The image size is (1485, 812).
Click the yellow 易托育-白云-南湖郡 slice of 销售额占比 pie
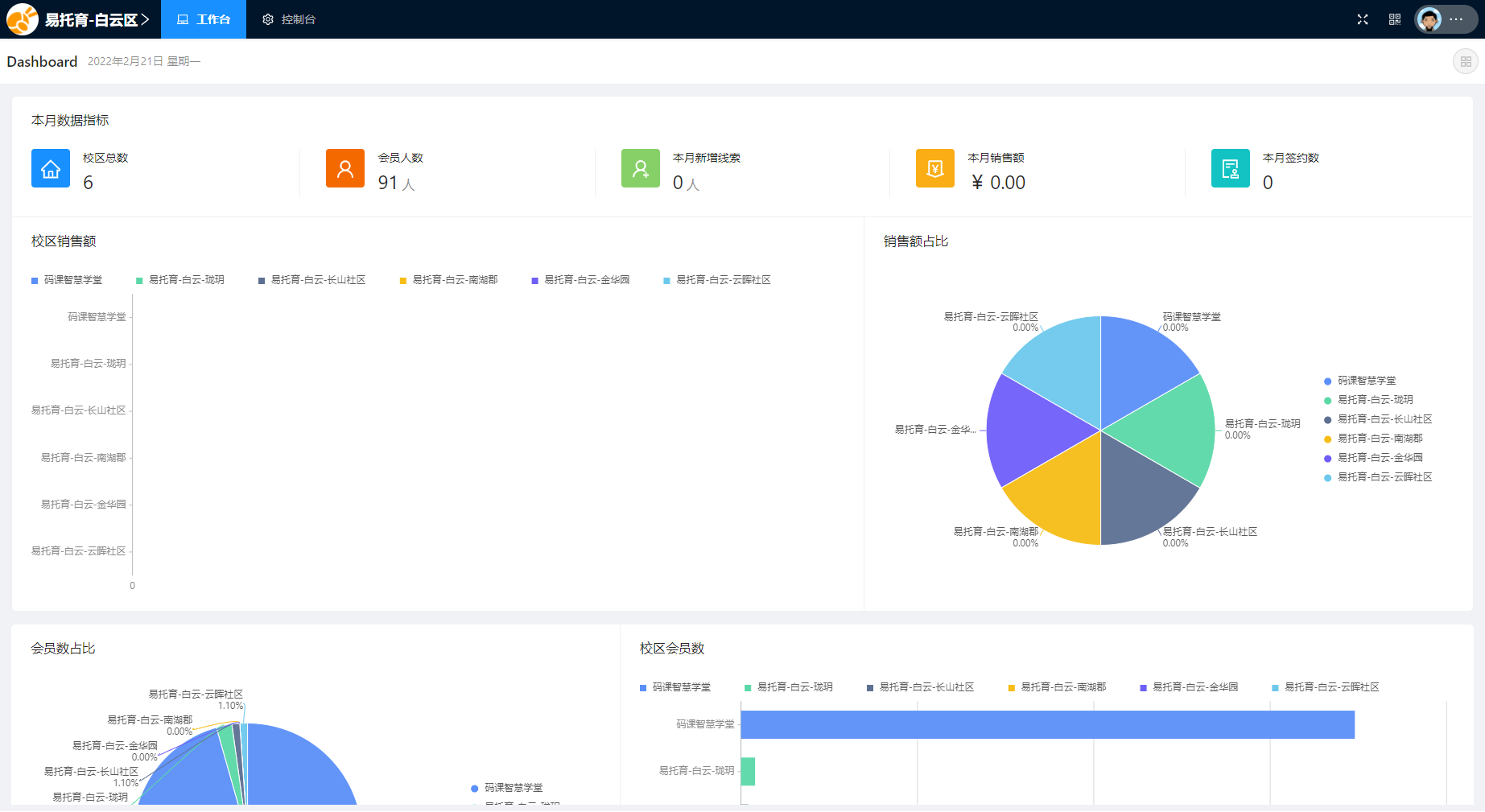click(1062, 499)
